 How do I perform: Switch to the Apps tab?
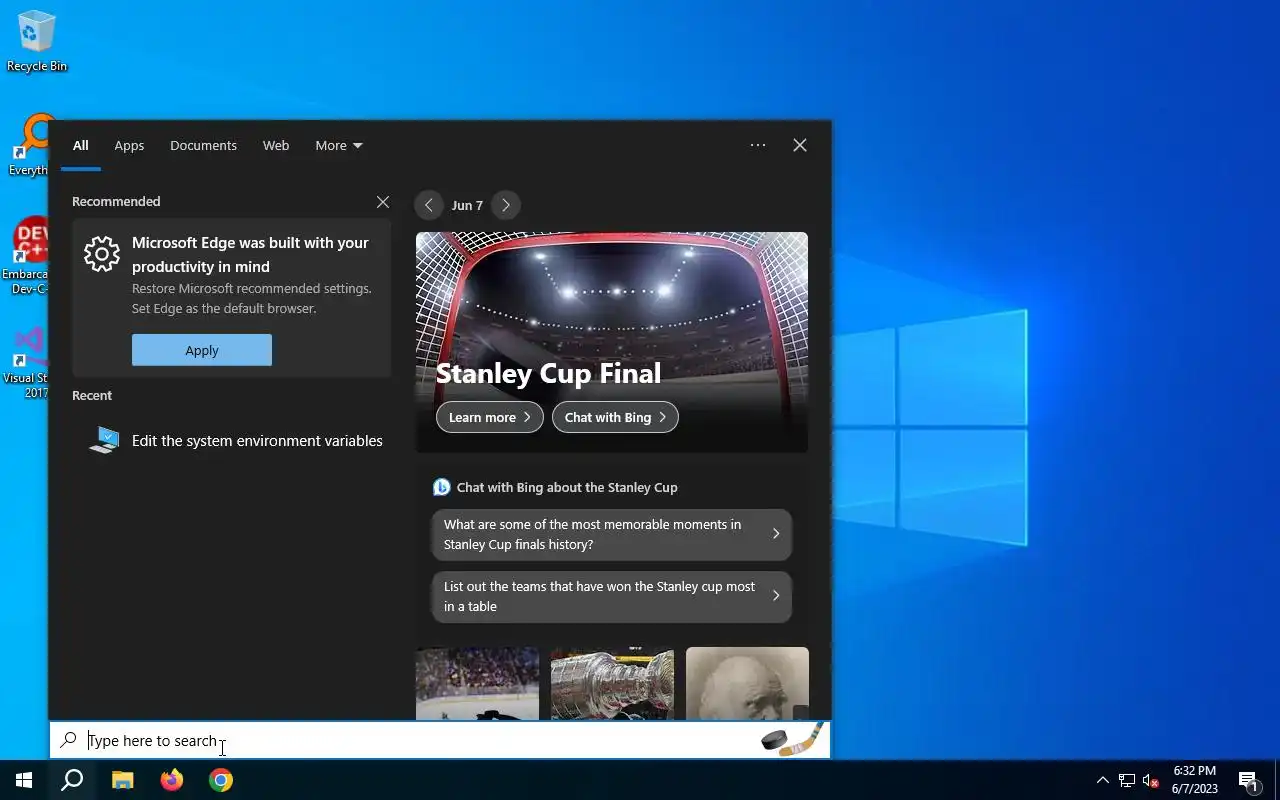point(129,145)
